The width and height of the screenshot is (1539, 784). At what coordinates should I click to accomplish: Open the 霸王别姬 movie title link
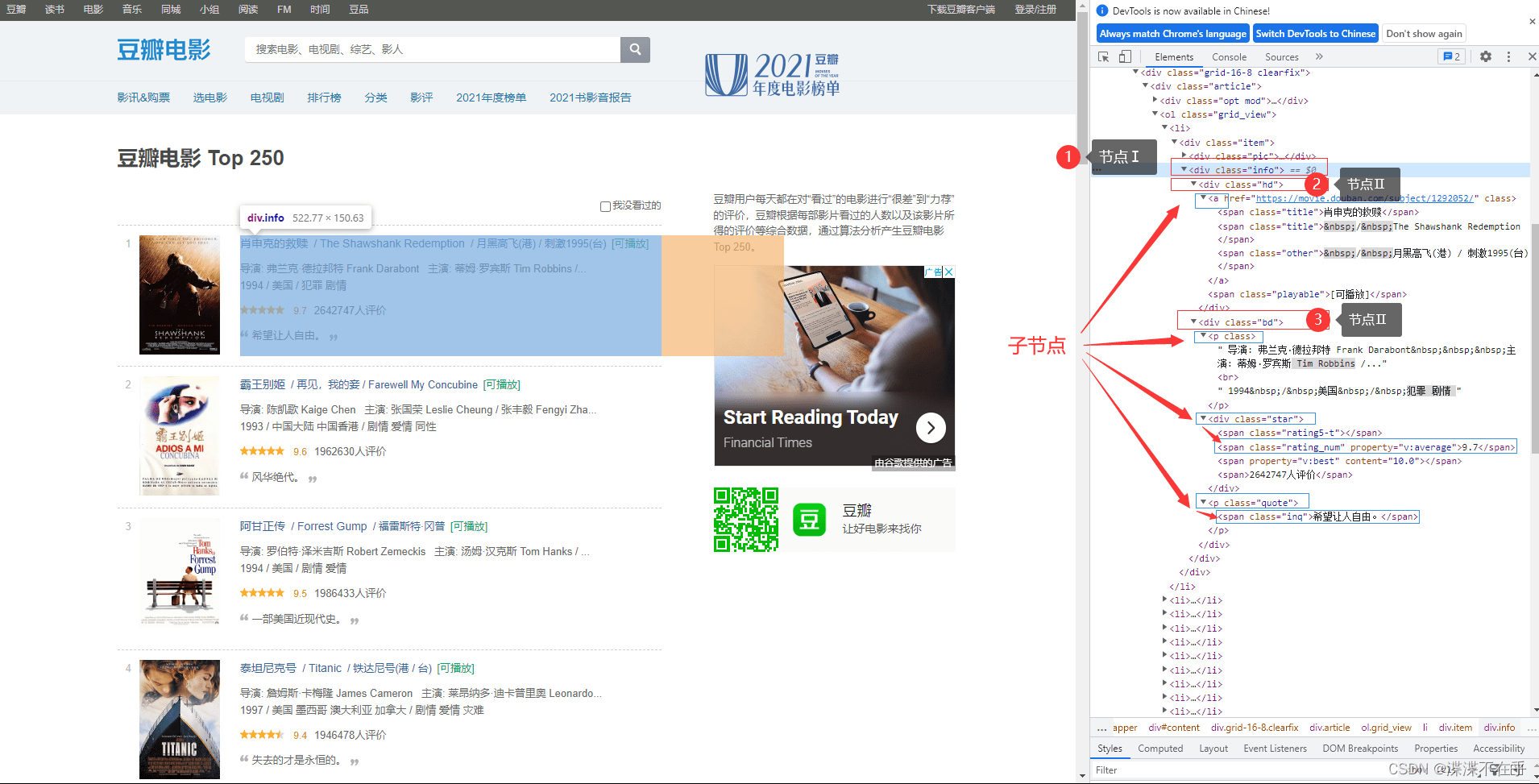click(x=263, y=384)
